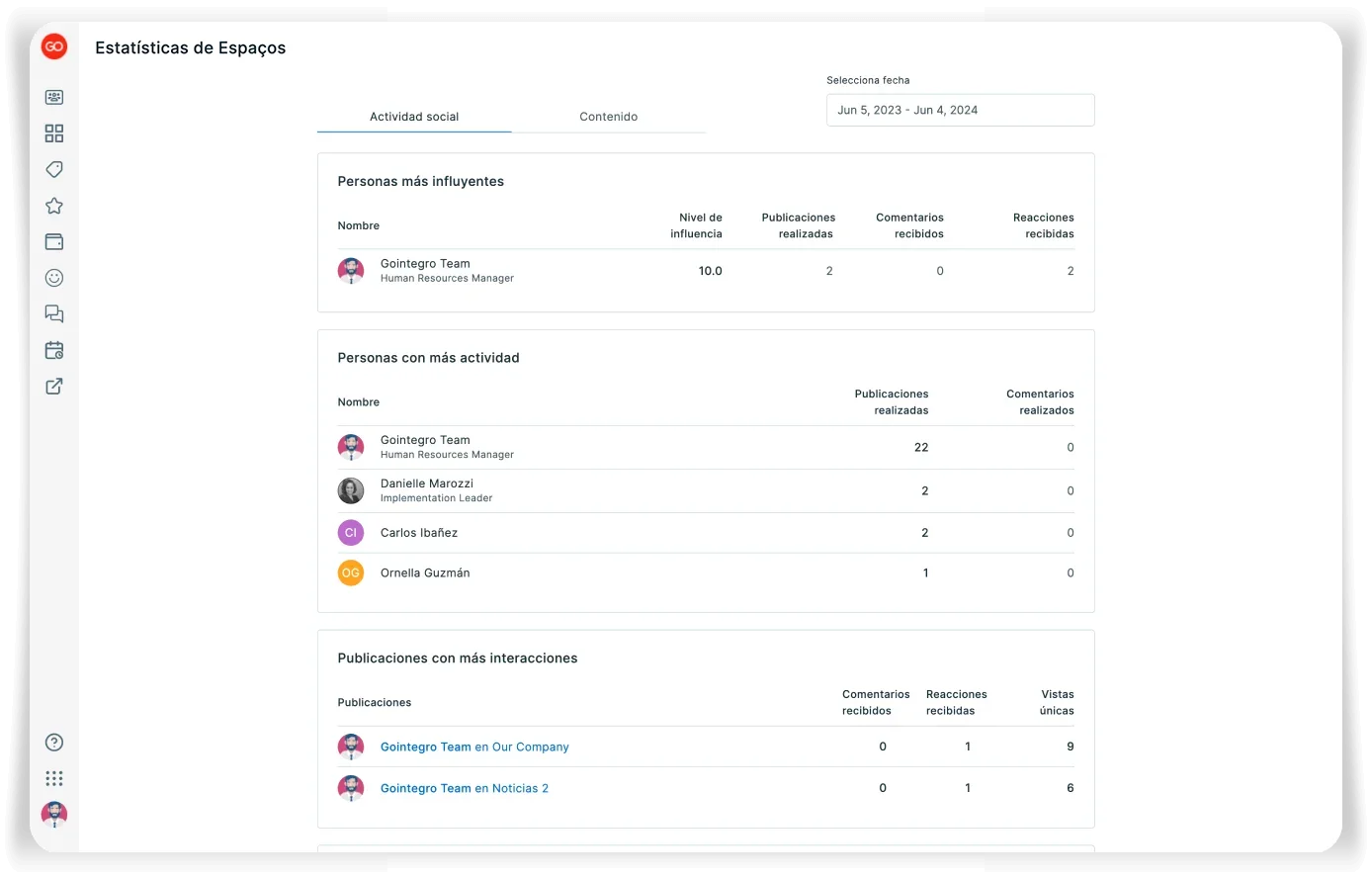
Task: Click the influence level value 10.0
Action: (711, 271)
